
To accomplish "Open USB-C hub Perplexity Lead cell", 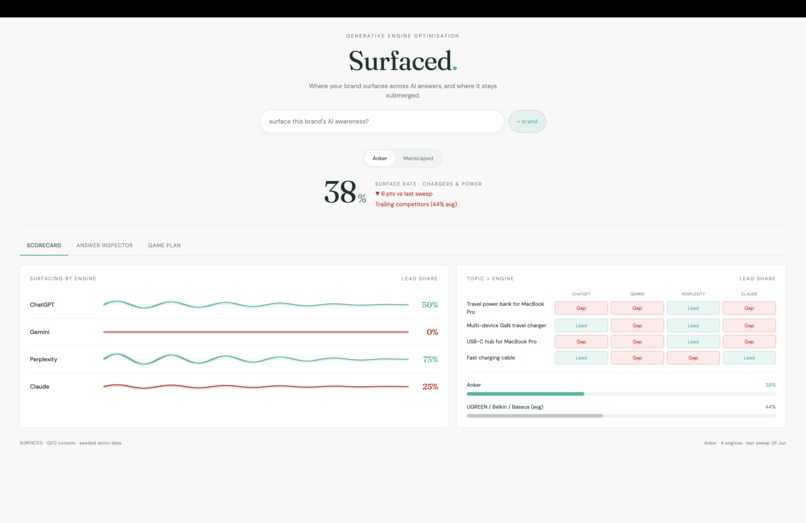I will 693,341.
